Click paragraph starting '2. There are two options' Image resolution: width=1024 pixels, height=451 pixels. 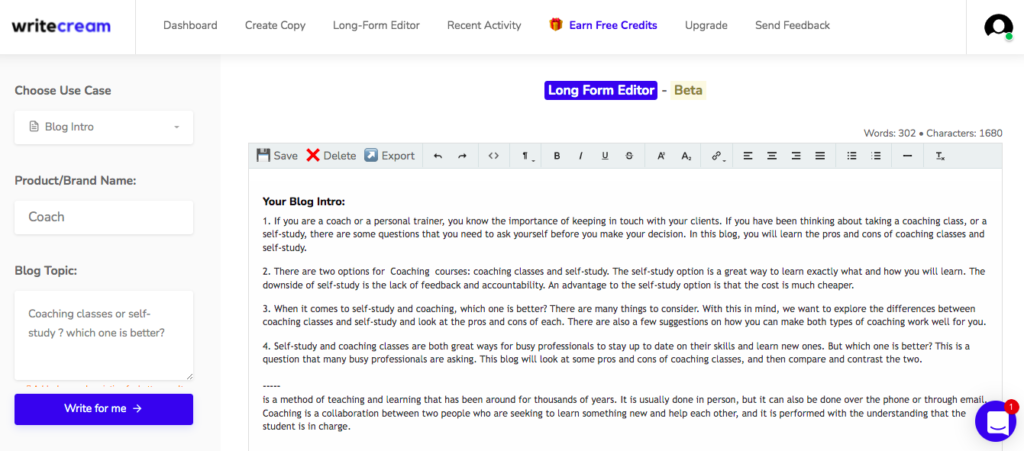pos(624,278)
